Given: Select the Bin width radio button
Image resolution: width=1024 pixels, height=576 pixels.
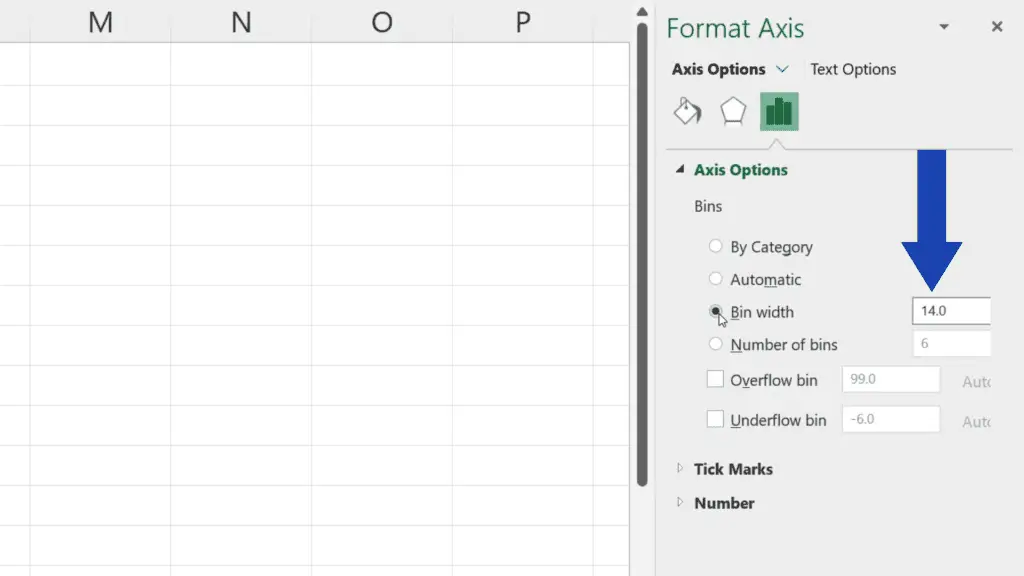Looking at the screenshot, I should [x=715, y=312].
